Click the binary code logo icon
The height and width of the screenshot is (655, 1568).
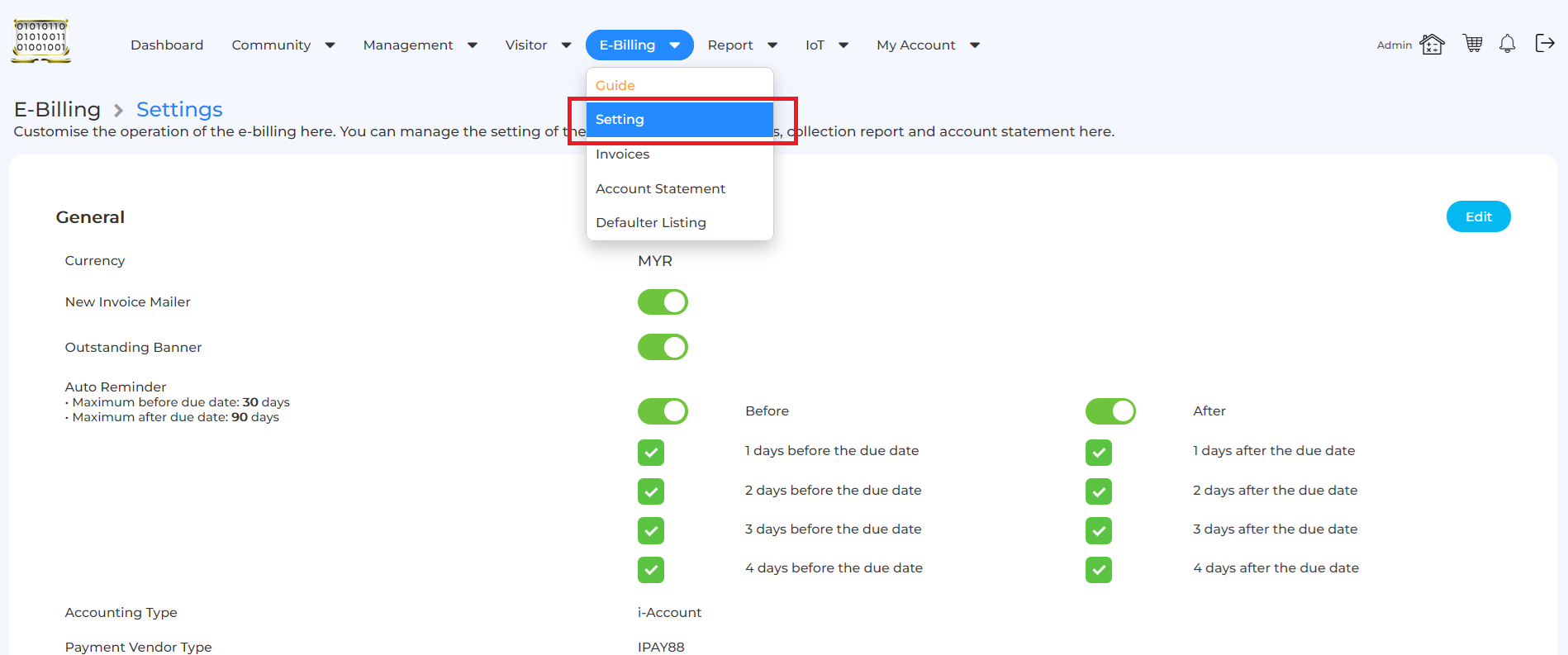point(40,41)
